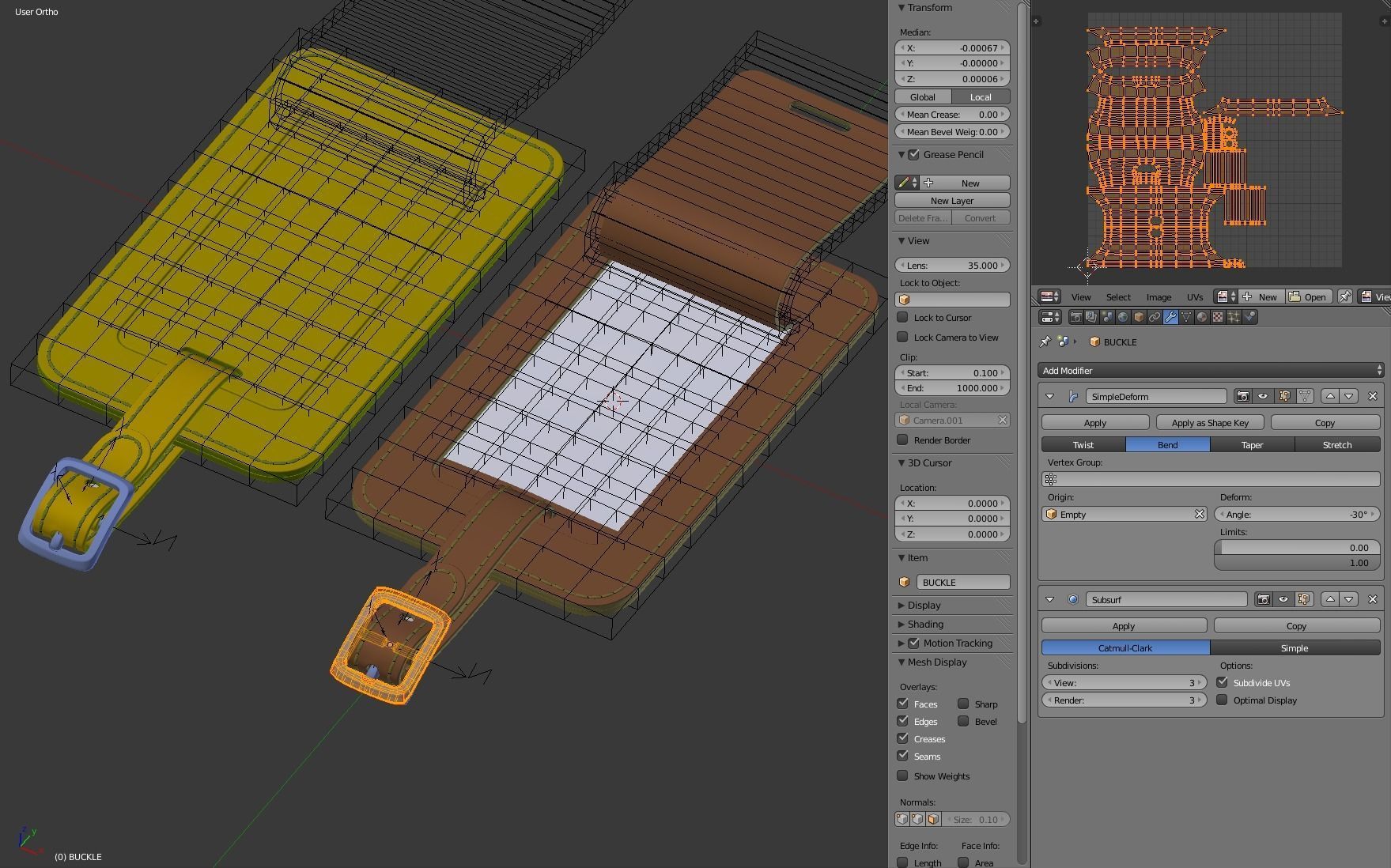Enable Lock Camera to View checkbox
This screenshot has height=868, width=1391.
(x=902, y=337)
